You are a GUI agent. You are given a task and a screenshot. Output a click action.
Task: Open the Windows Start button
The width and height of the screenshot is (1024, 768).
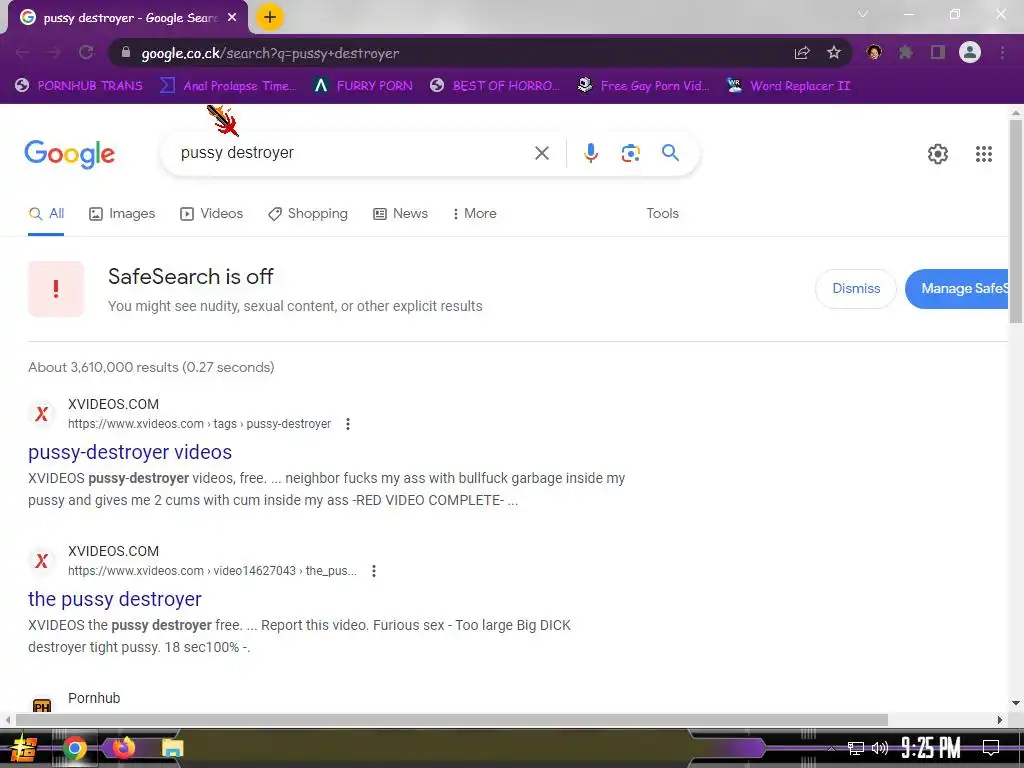pos(22,748)
